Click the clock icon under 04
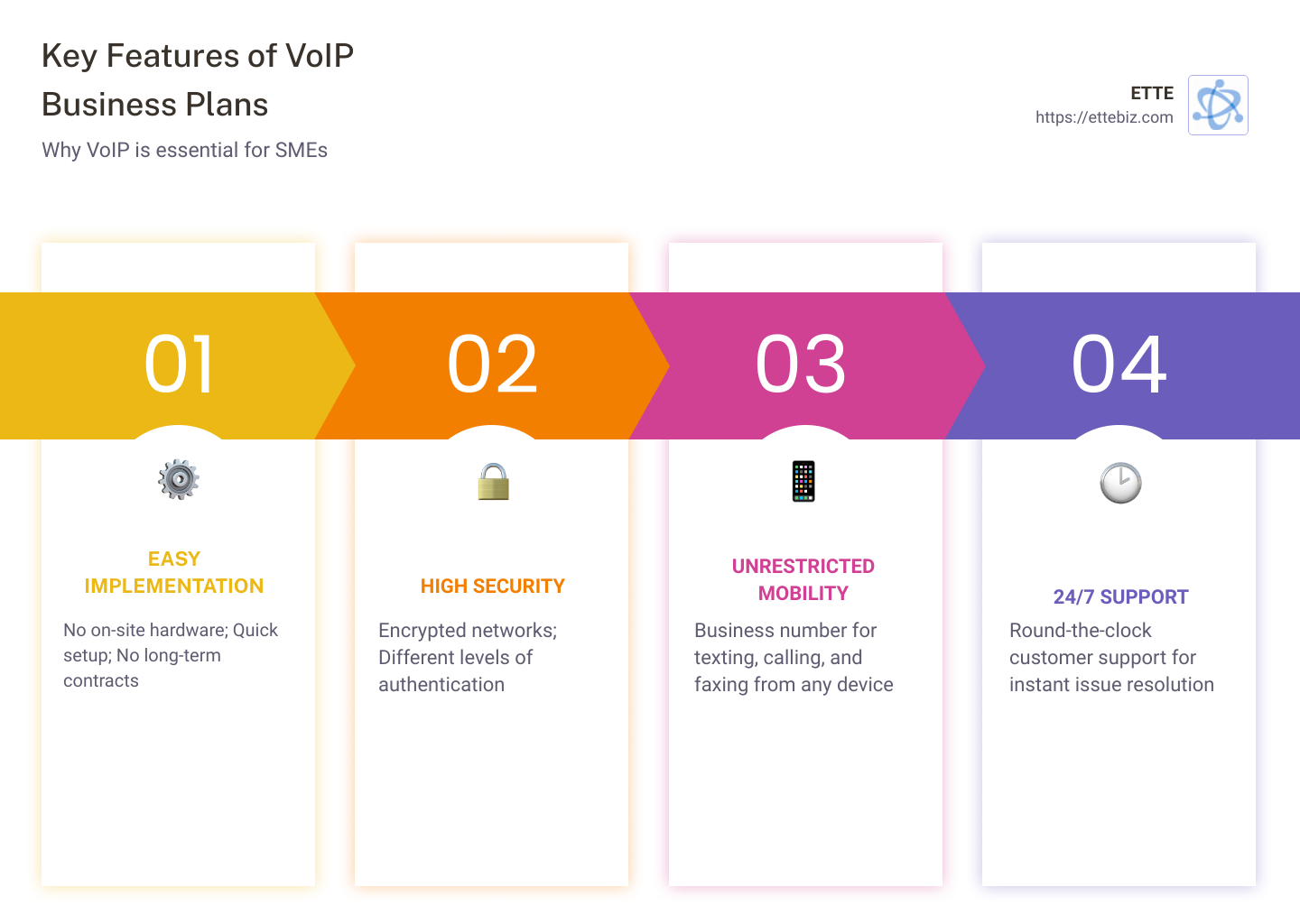The height and width of the screenshot is (924, 1300). coord(1120,483)
